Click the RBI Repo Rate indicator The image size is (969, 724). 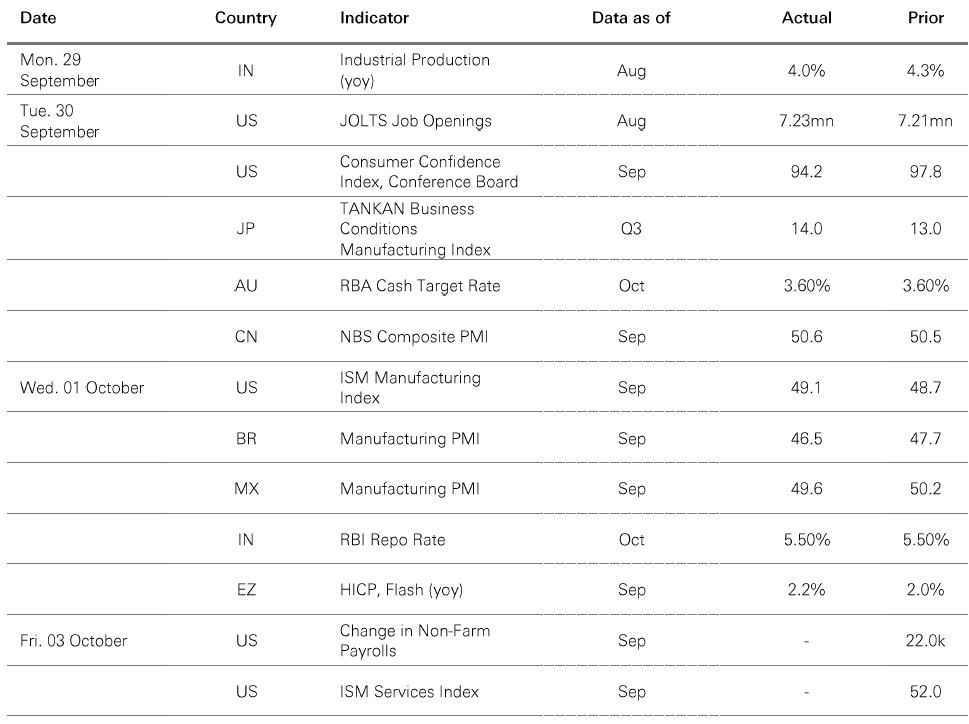[393, 540]
